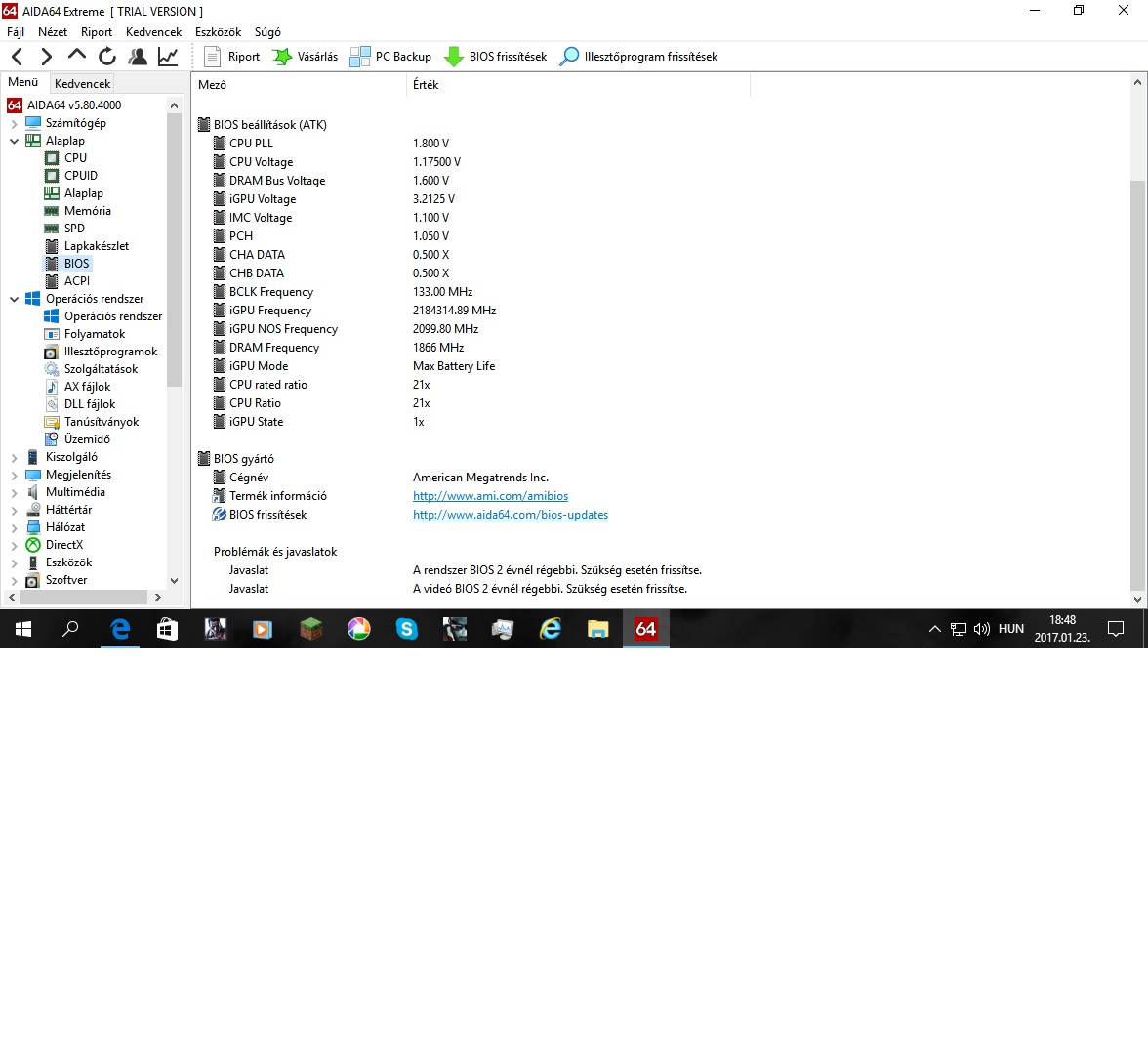Select CPU in the tree

[75, 158]
